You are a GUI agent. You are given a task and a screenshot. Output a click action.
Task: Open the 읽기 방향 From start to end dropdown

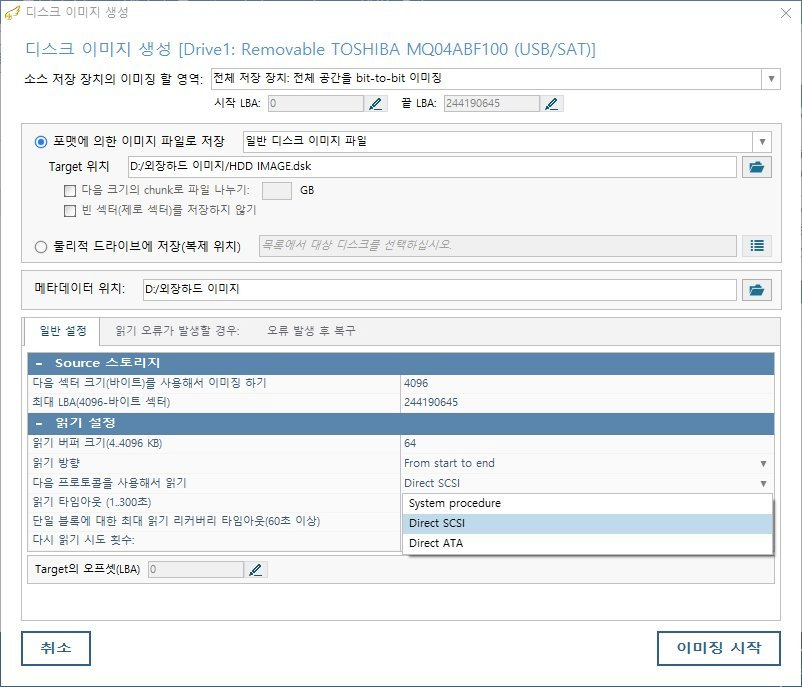click(763, 463)
